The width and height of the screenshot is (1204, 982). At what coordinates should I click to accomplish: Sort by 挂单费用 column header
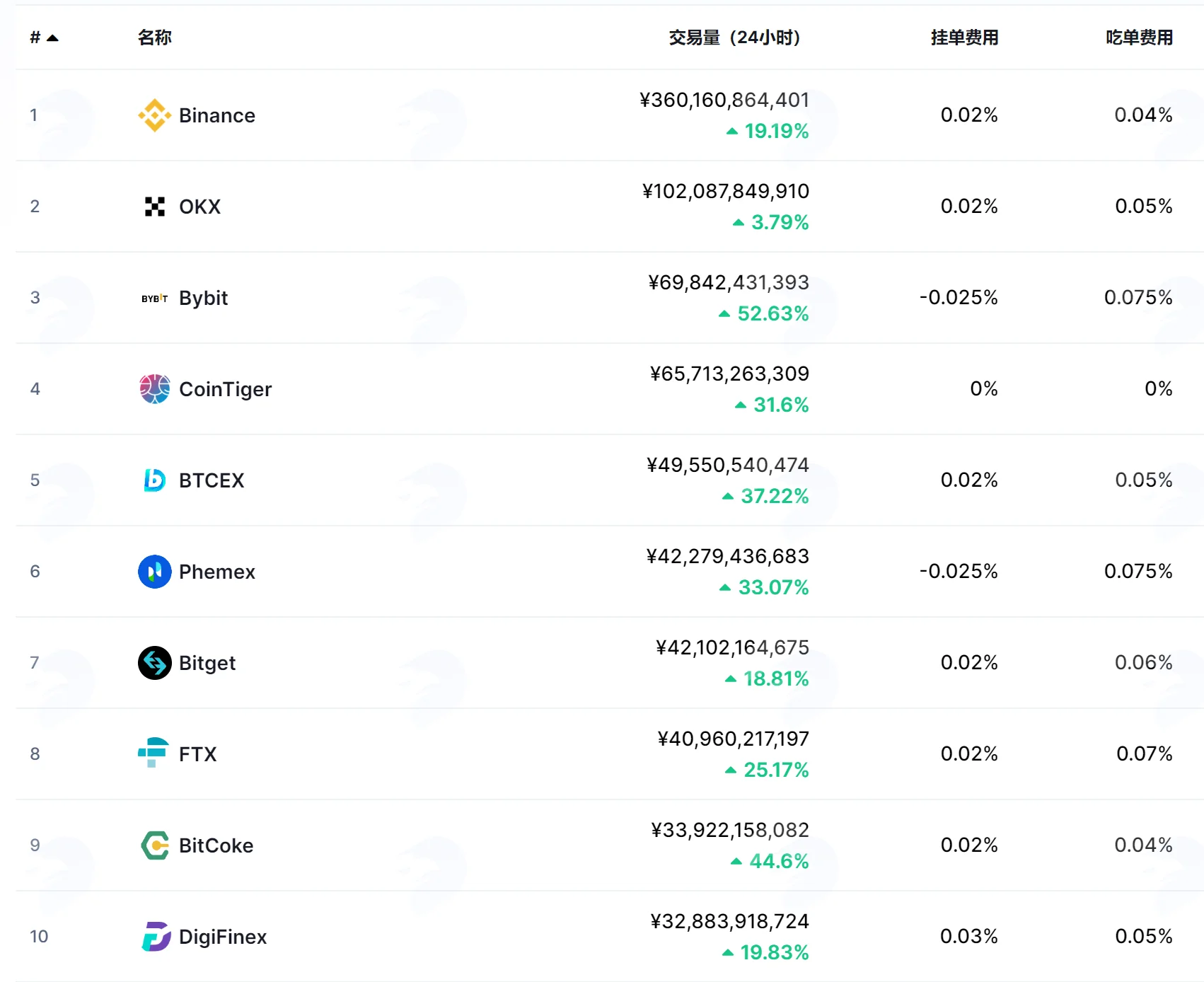[964, 37]
